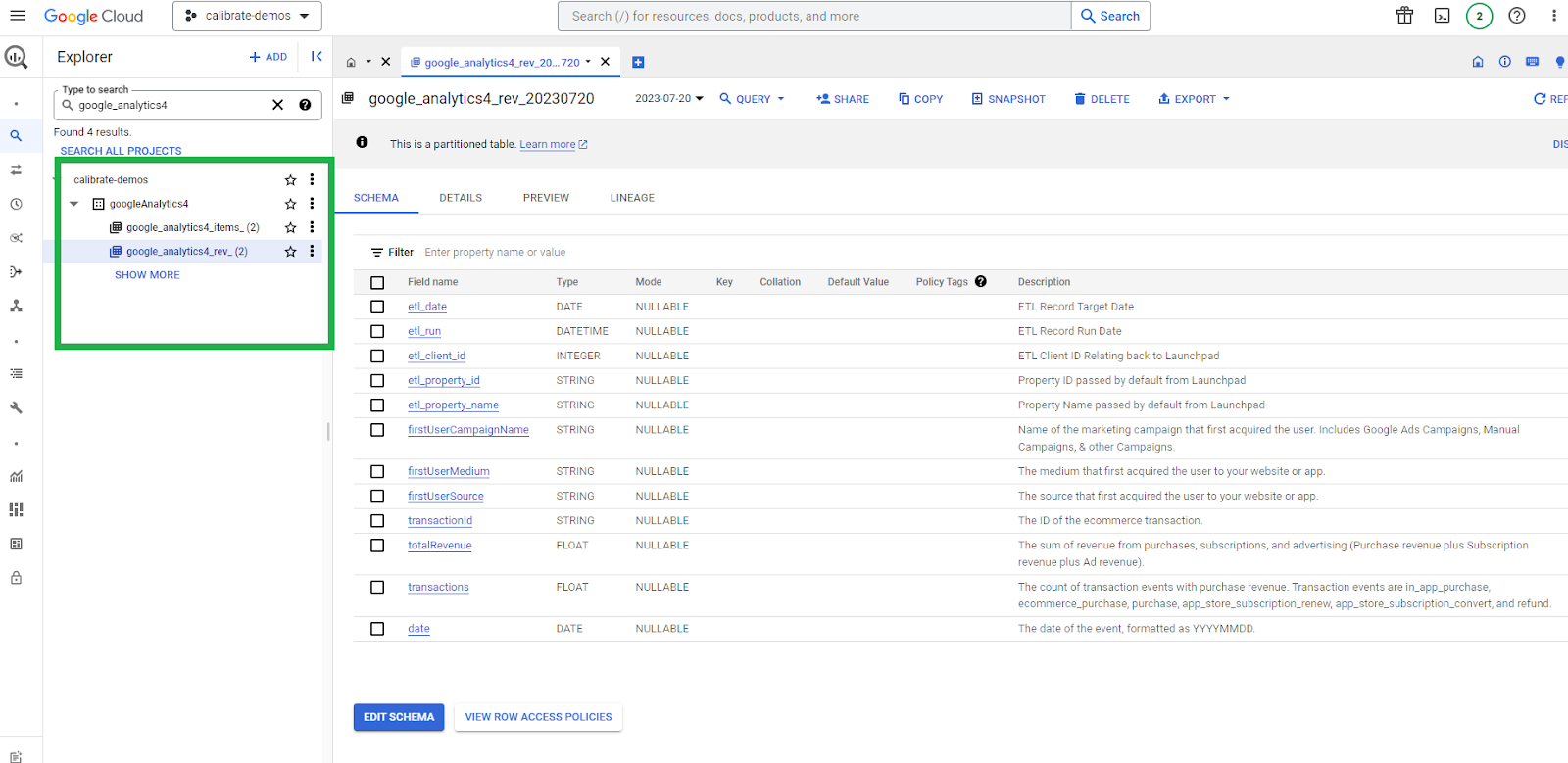Activate Cloud Shell terminal icon
Viewport: 1568px width, 763px height.
[x=1442, y=16]
